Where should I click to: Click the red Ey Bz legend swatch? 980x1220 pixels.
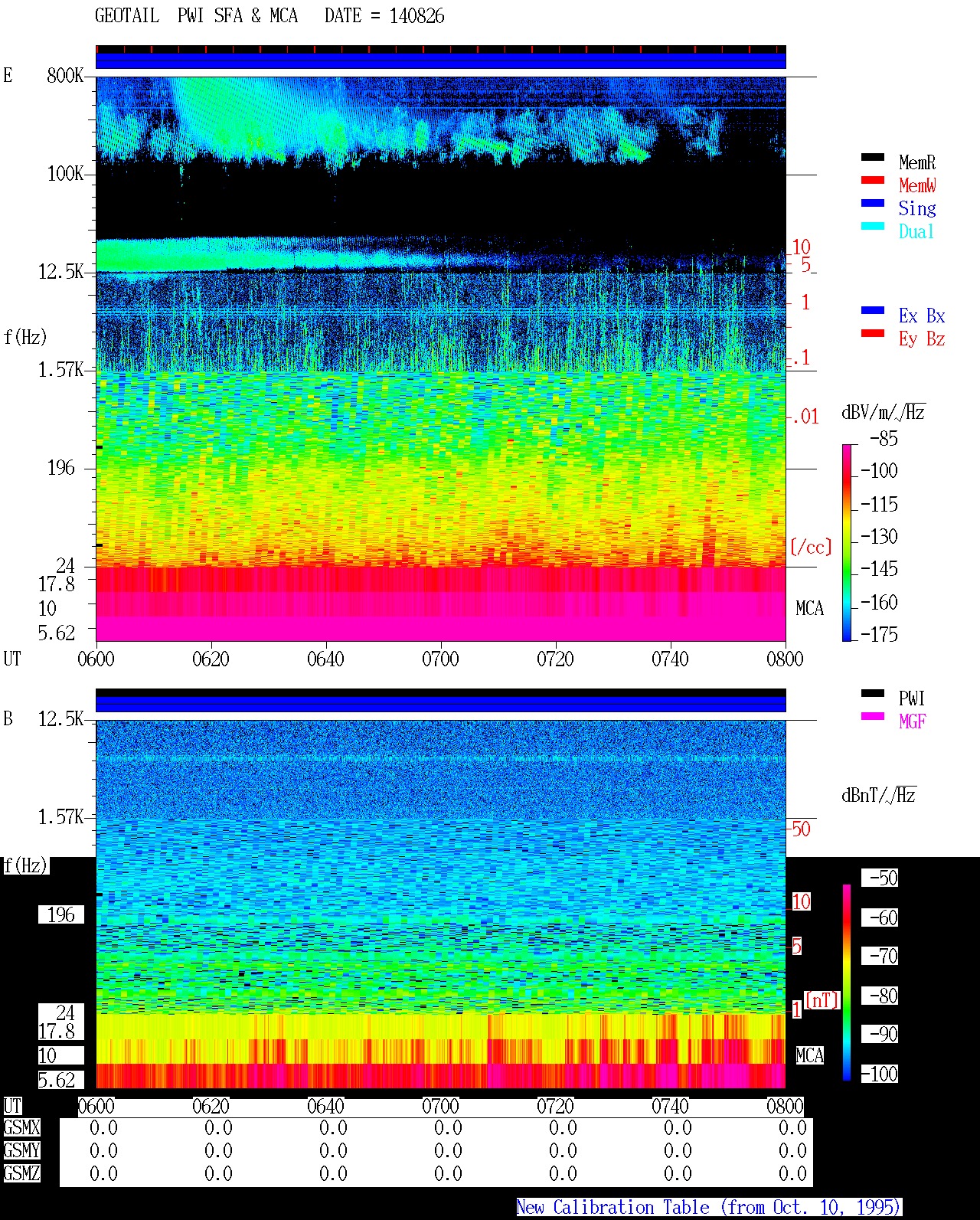[873, 334]
